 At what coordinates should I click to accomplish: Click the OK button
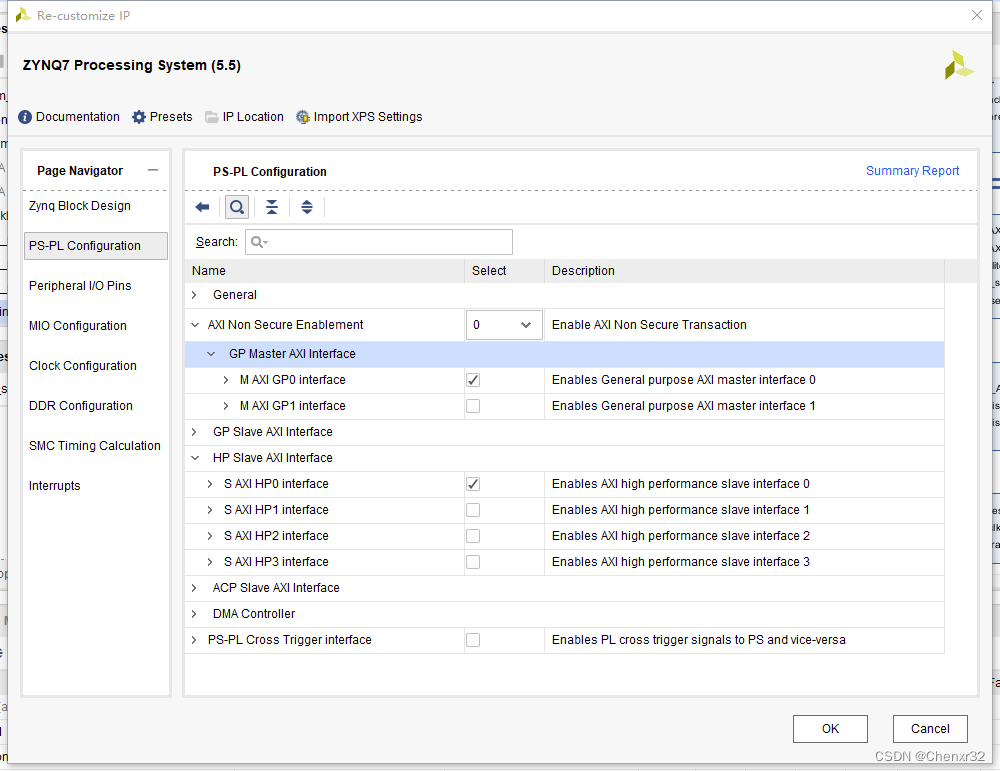[830, 729]
